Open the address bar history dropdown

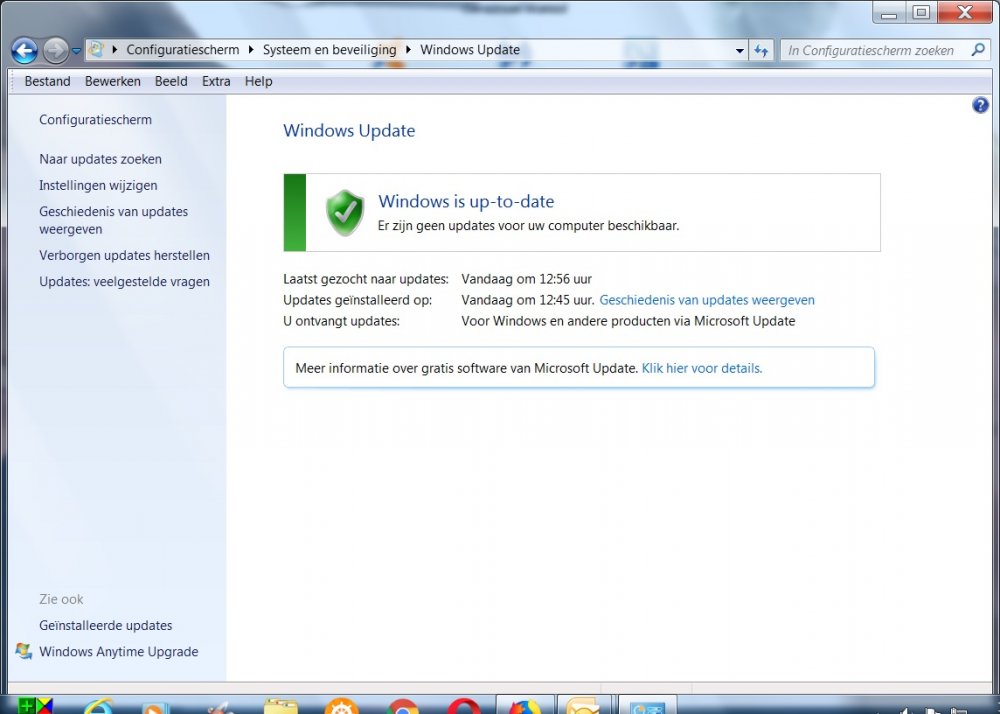point(740,50)
